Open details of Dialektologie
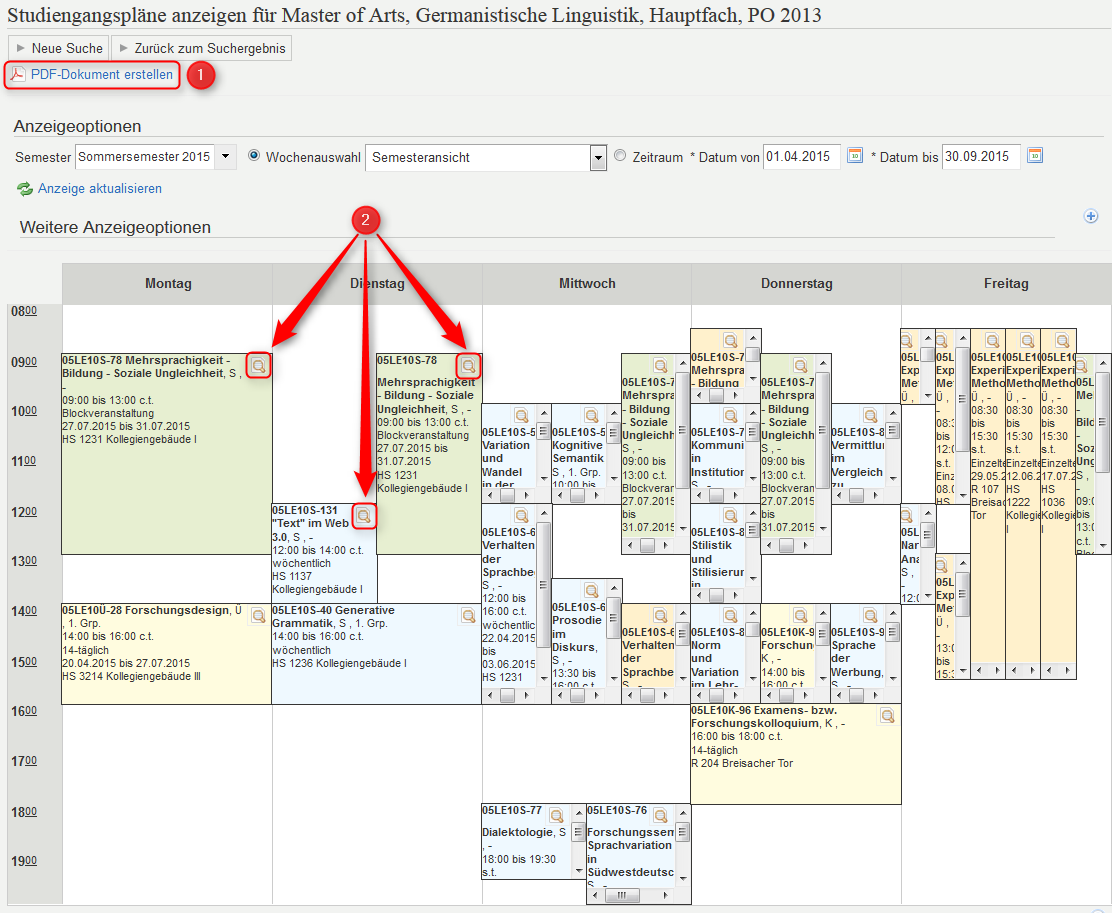1112x913 pixels. (x=557, y=815)
